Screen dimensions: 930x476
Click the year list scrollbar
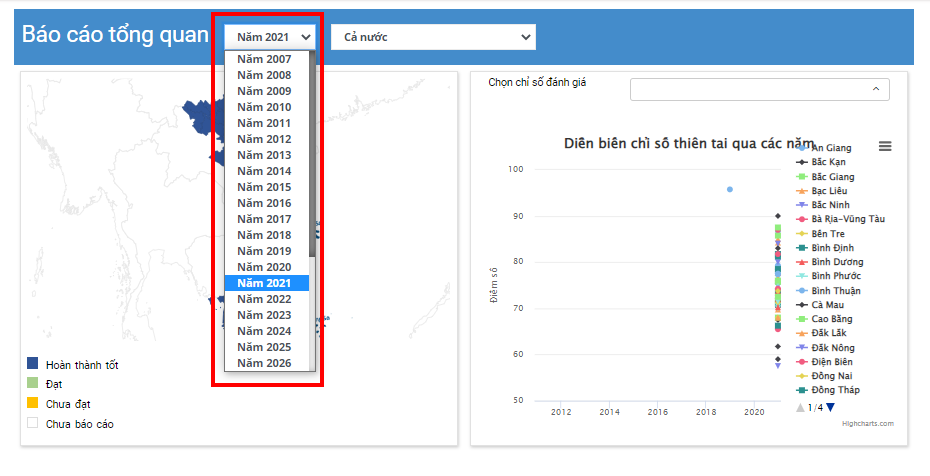point(312,150)
